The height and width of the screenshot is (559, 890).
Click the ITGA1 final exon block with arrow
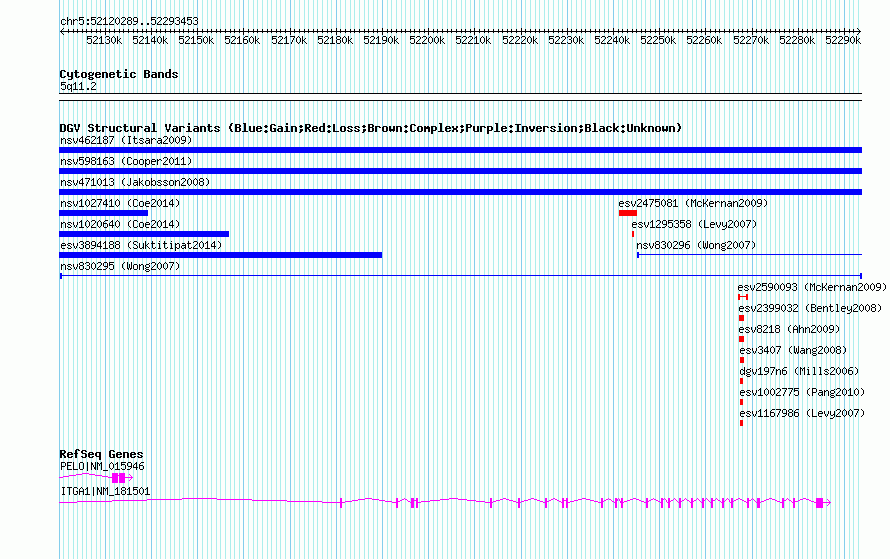(823, 503)
